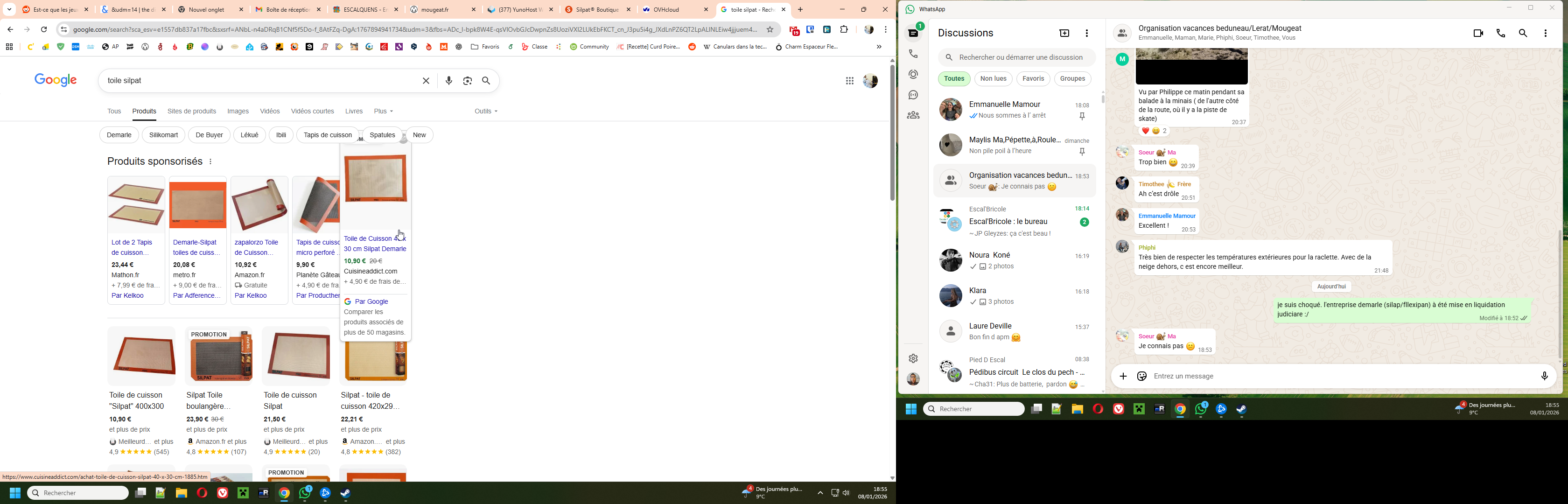Open WhatsApp Communities icon in sidebar
The height and width of the screenshot is (504, 1568).
[913, 116]
